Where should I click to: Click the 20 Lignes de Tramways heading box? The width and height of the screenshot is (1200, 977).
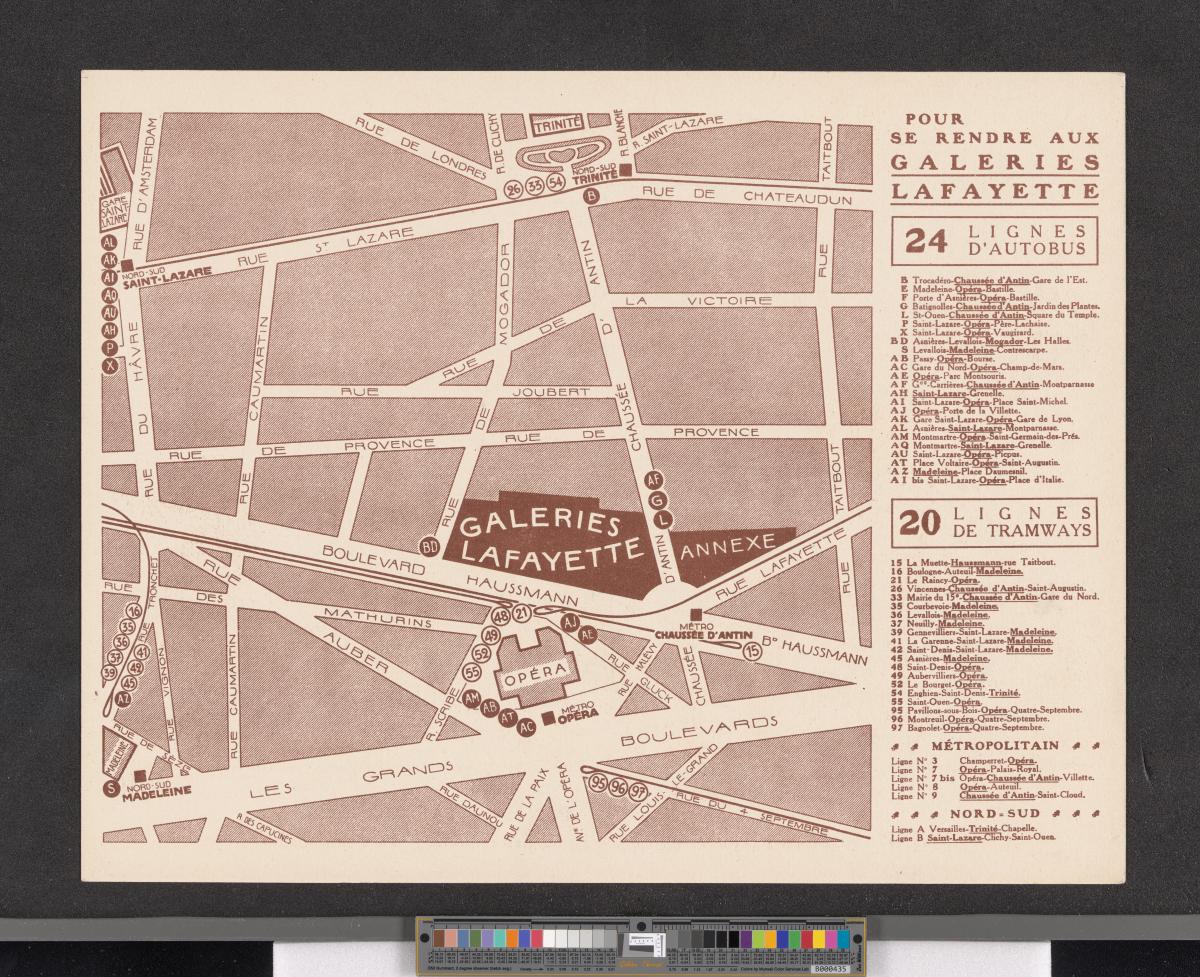tap(994, 522)
